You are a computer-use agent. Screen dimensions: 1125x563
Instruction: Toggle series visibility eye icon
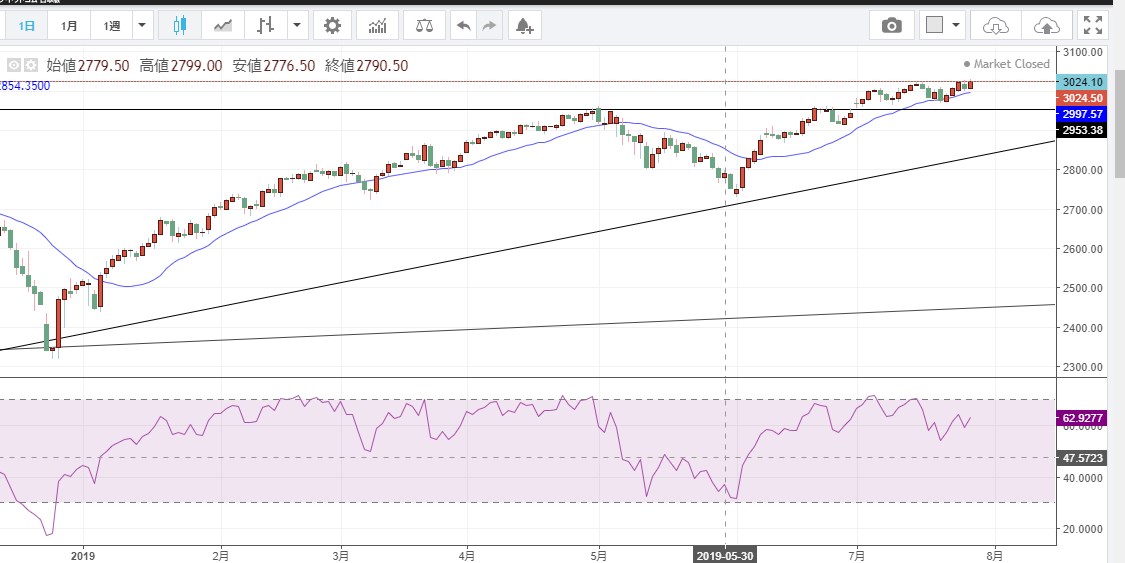click(x=14, y=65)
